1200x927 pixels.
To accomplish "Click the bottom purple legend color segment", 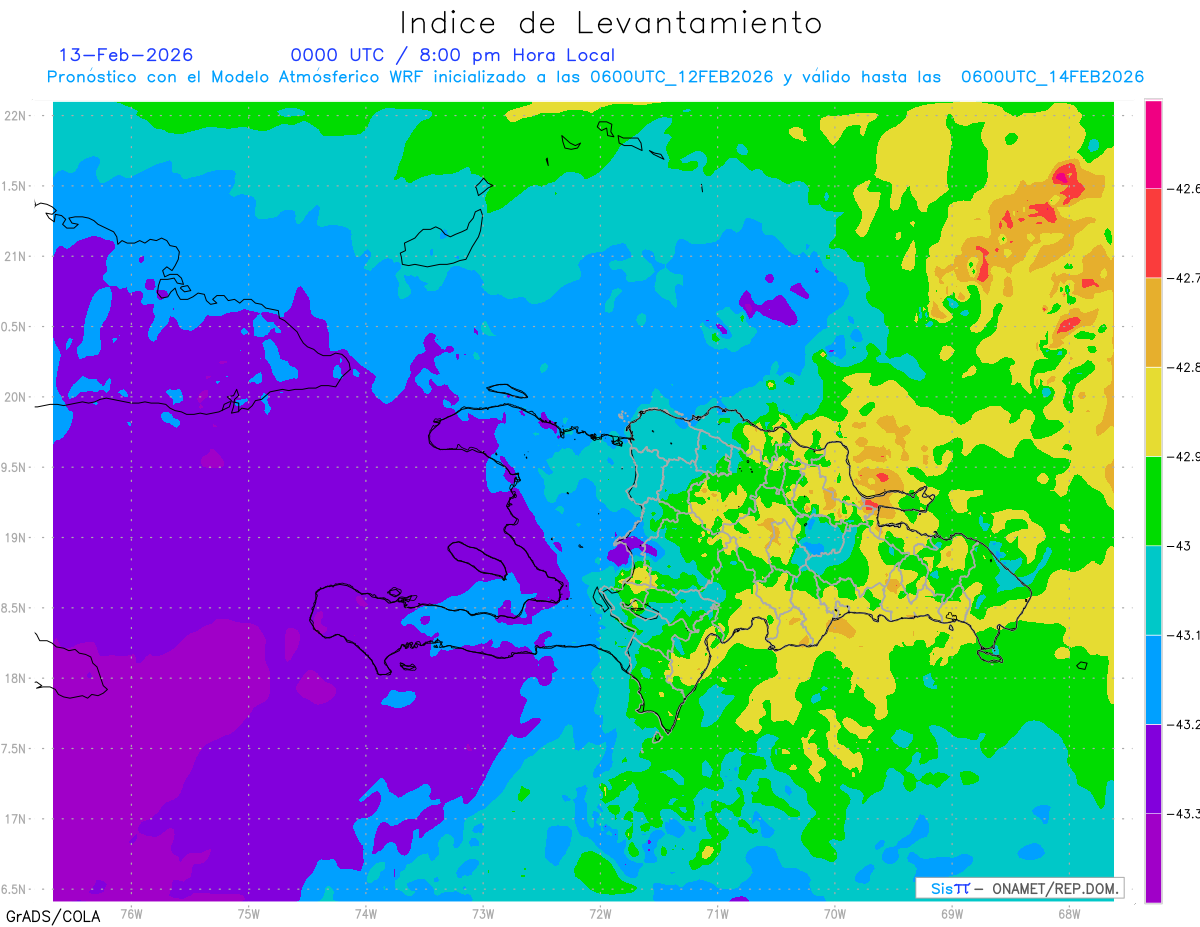I will coord(1153,857).
